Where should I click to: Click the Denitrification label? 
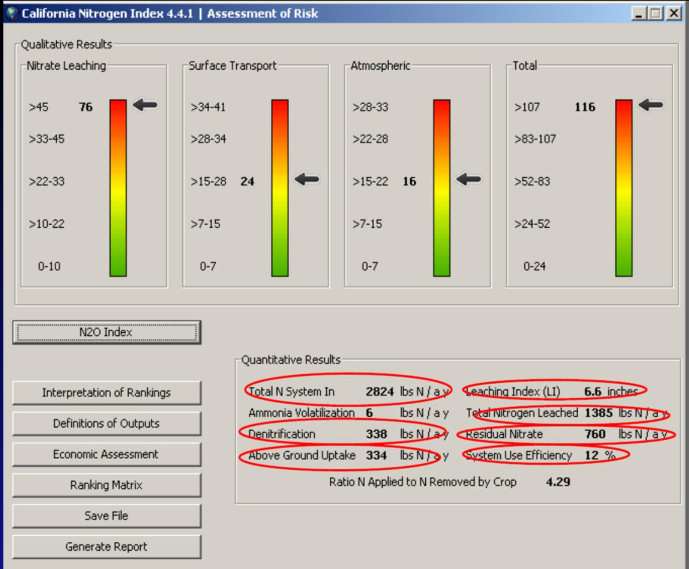click(282, 434)
